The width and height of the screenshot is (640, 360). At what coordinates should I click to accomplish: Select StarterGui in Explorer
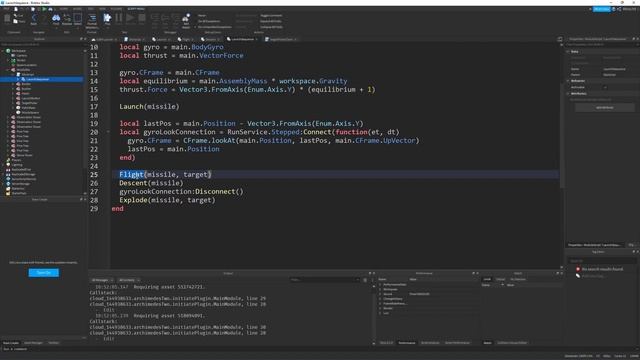click(18, 189)
